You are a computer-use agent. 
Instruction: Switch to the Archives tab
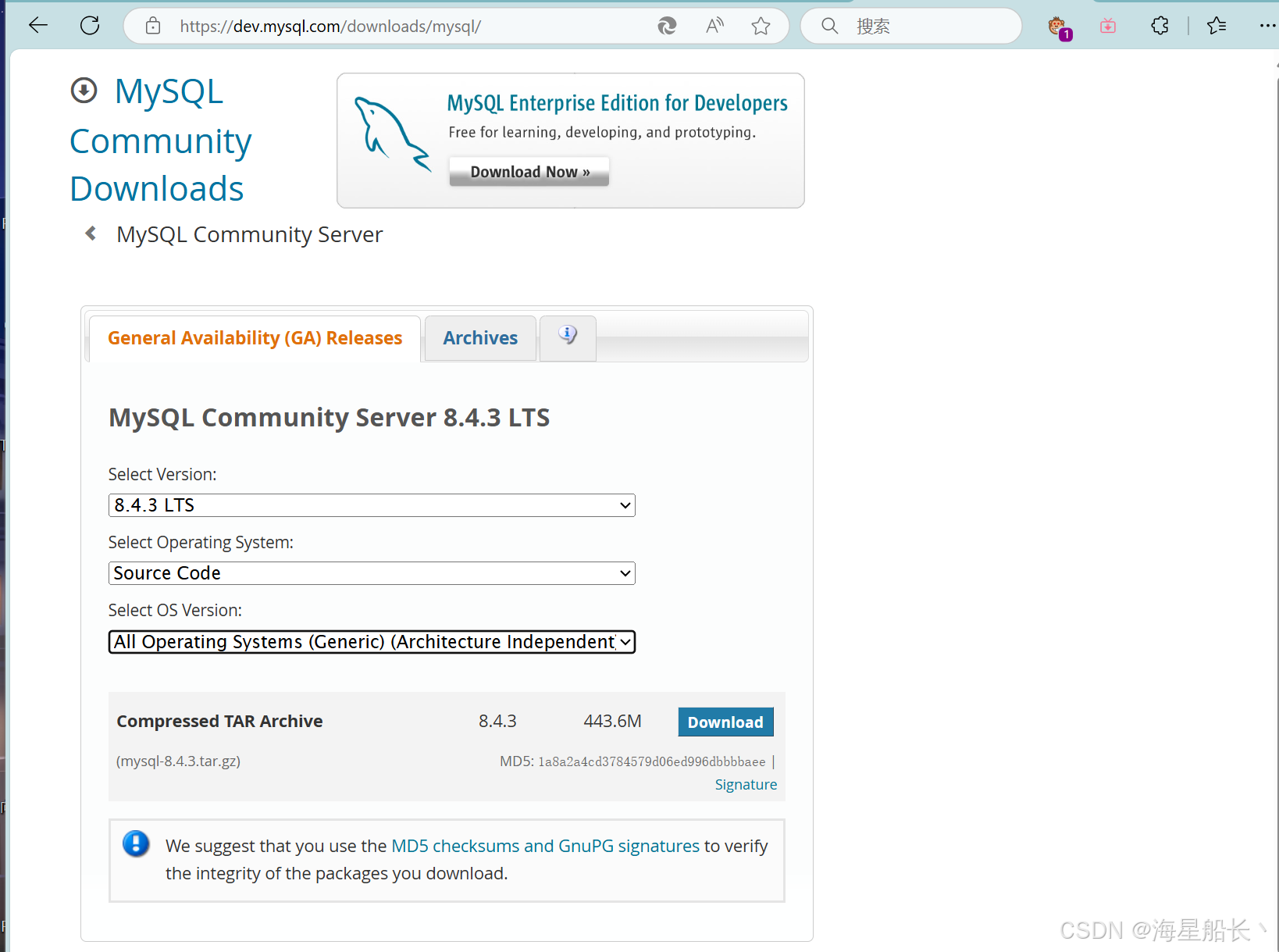[480, 338]
